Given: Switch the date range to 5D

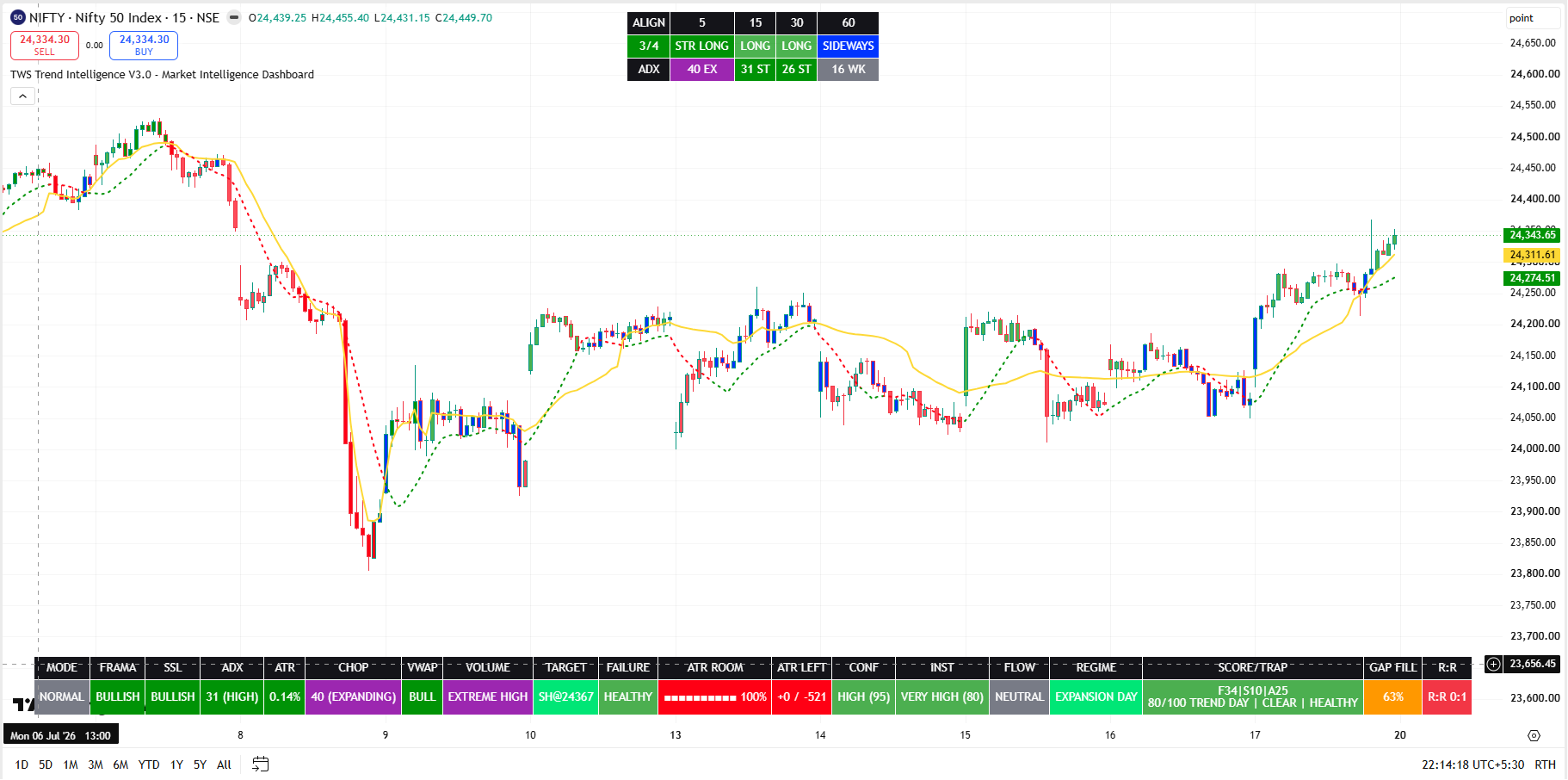Looking at the screenshot, I should point(46,765).
